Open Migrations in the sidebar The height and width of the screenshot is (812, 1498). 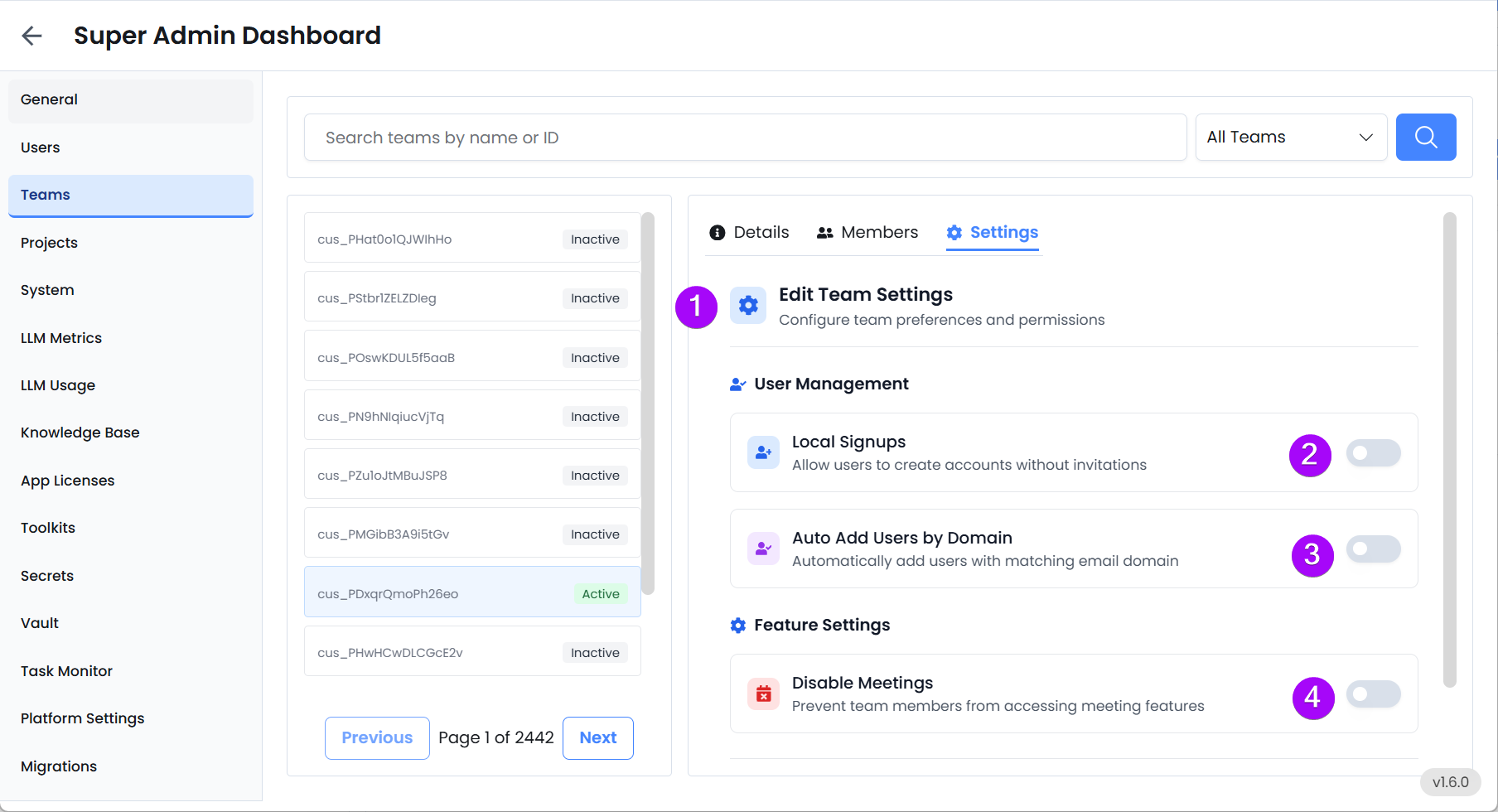(x=131, y=766)
